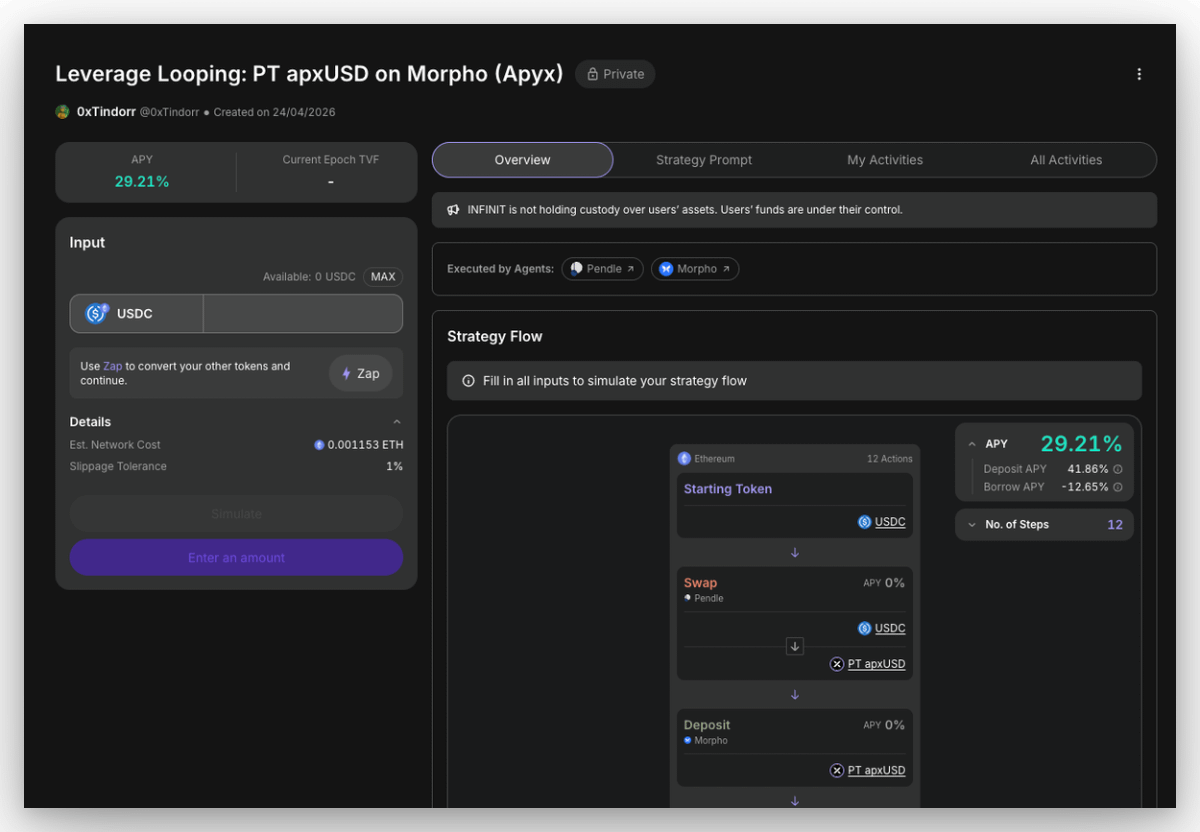This screenshot has width=1200, height=832.
Task: Click the -12.65% Borrow APY value
Action: click(x=1085, y=487)
